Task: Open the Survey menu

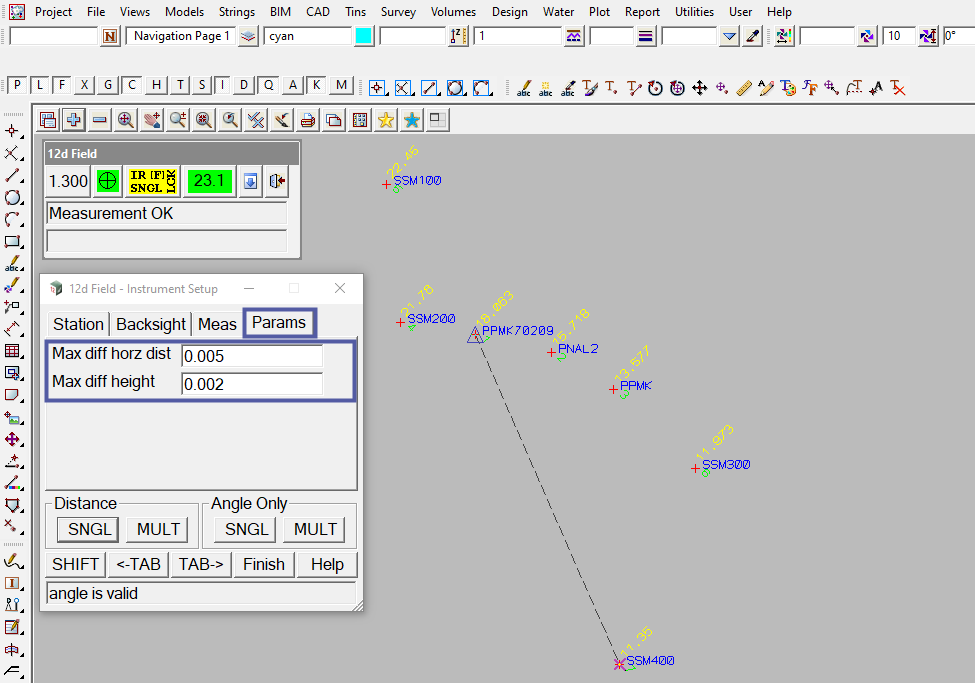Action: coord(398,12)
